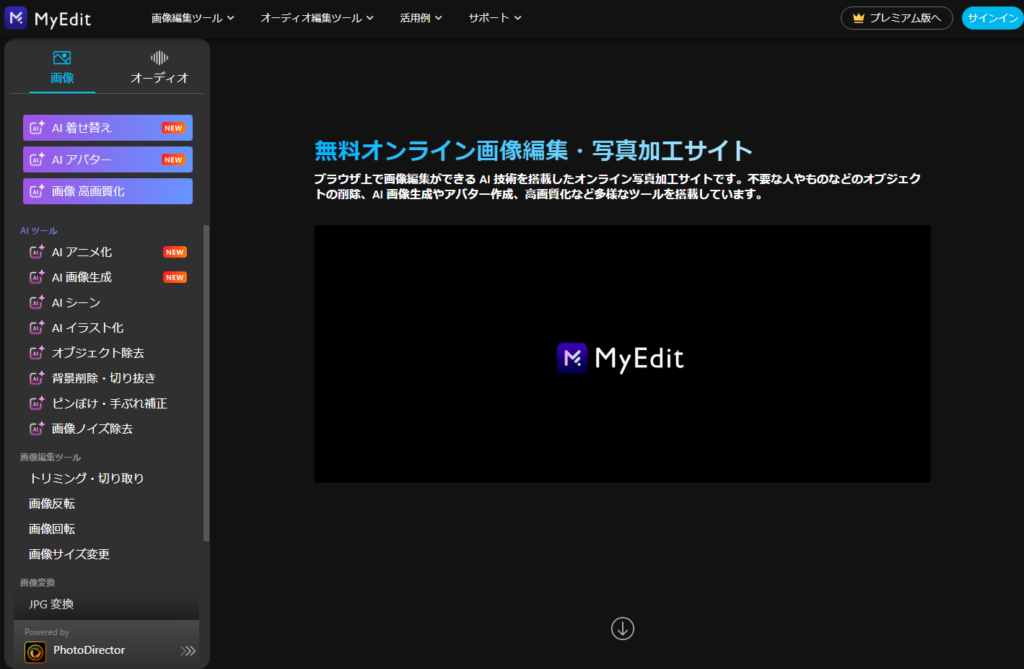Click the サインイン button
This screenshot has width=1024, height=669.
coord(991,17)
